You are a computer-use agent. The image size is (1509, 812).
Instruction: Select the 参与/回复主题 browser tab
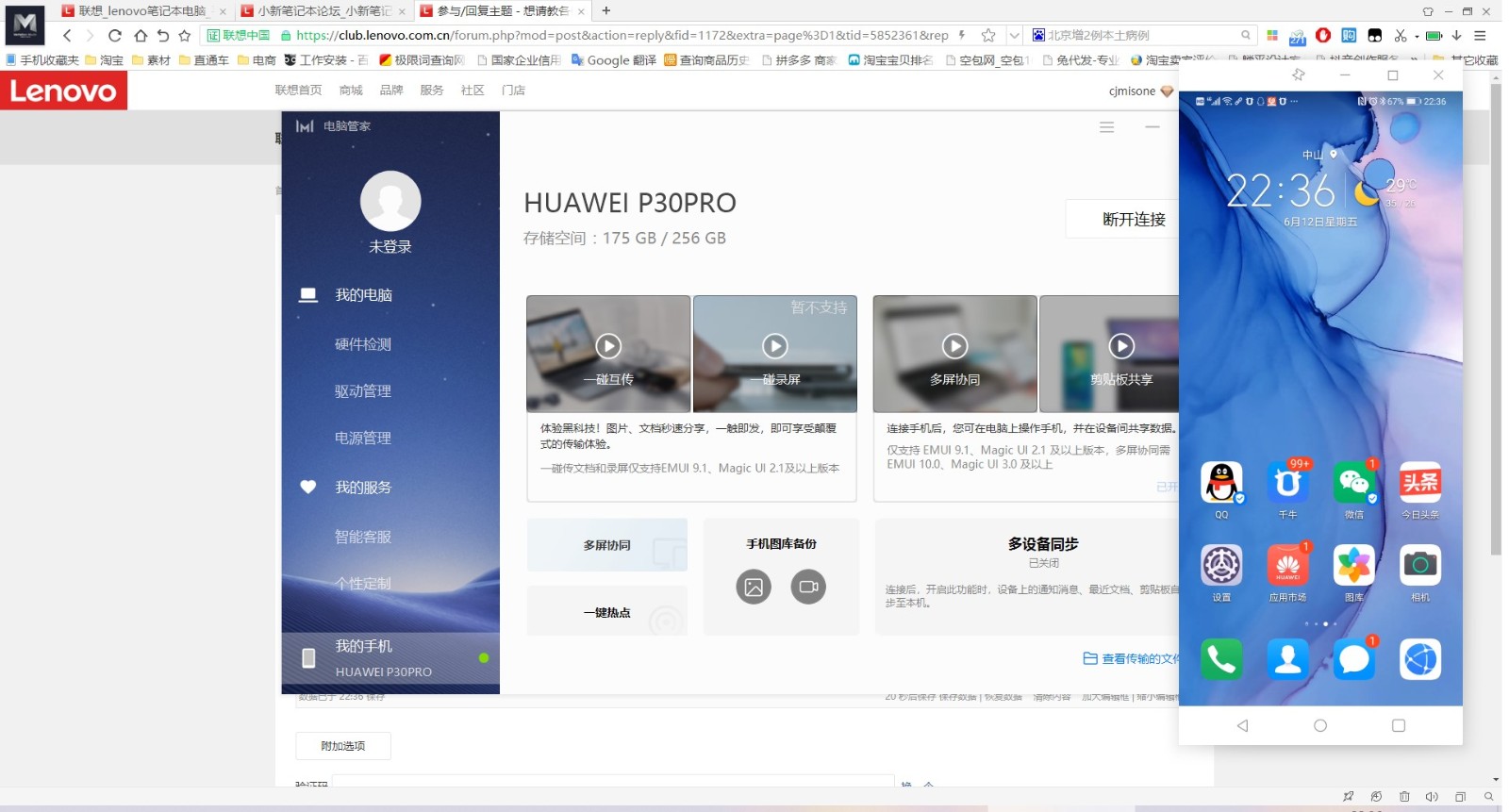503,11
